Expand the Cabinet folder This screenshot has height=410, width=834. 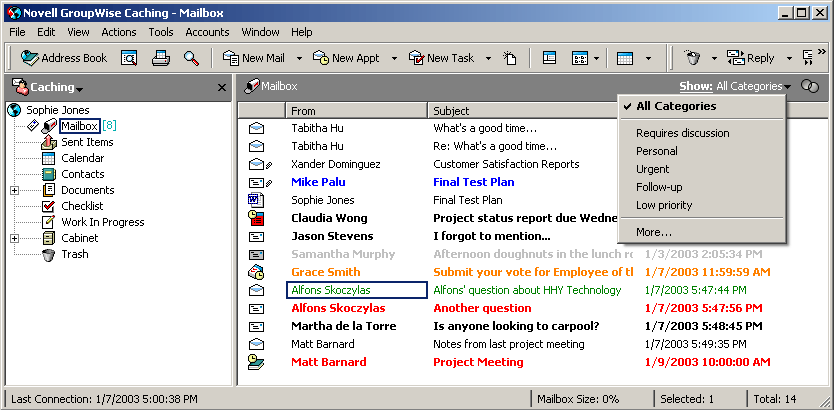click(x=14, y=238)
